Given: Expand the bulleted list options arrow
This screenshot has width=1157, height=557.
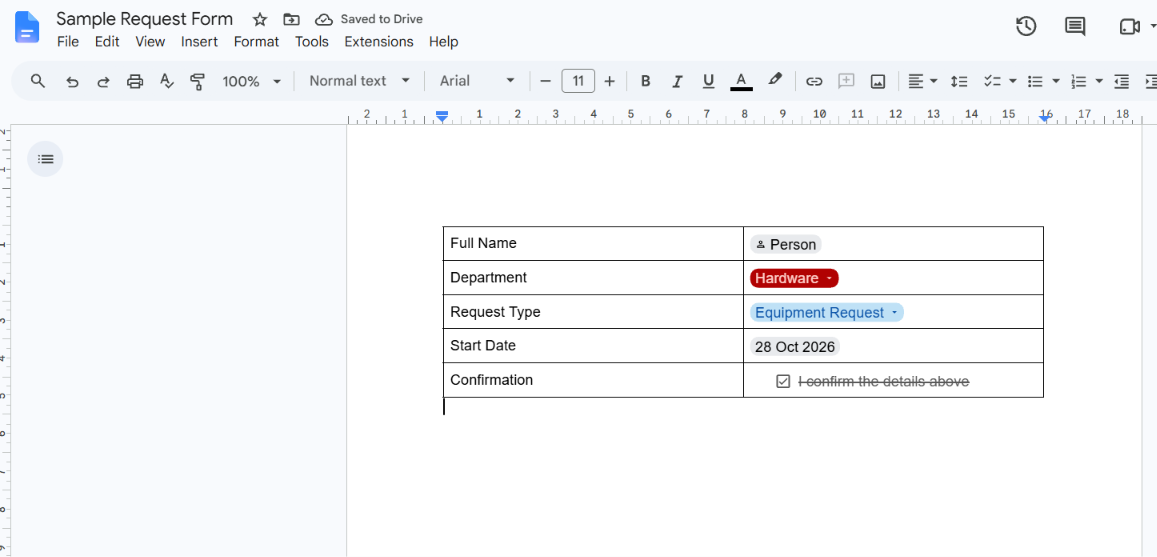Looking at the screenshot, I should tap(1056, 81).
